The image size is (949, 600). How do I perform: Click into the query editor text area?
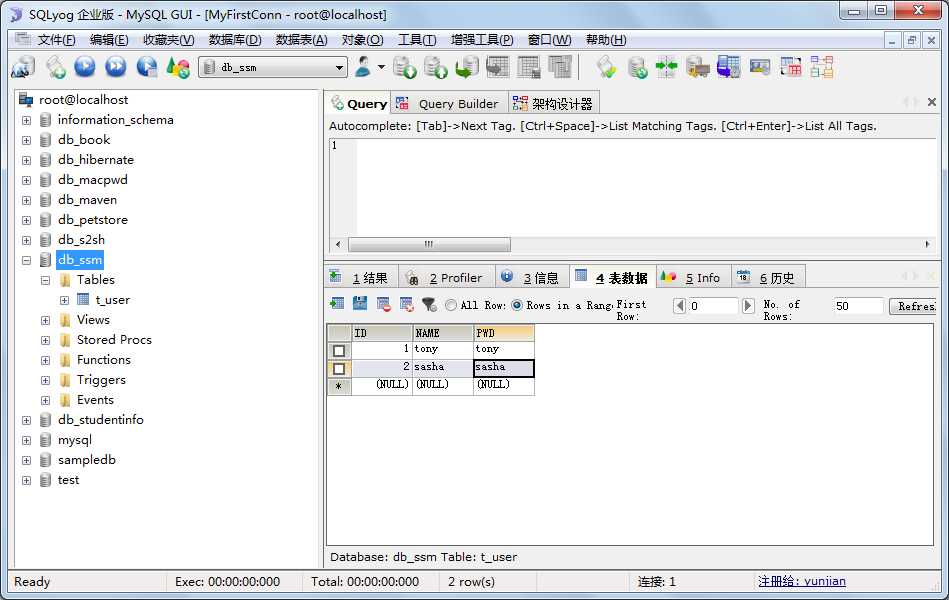645,188
